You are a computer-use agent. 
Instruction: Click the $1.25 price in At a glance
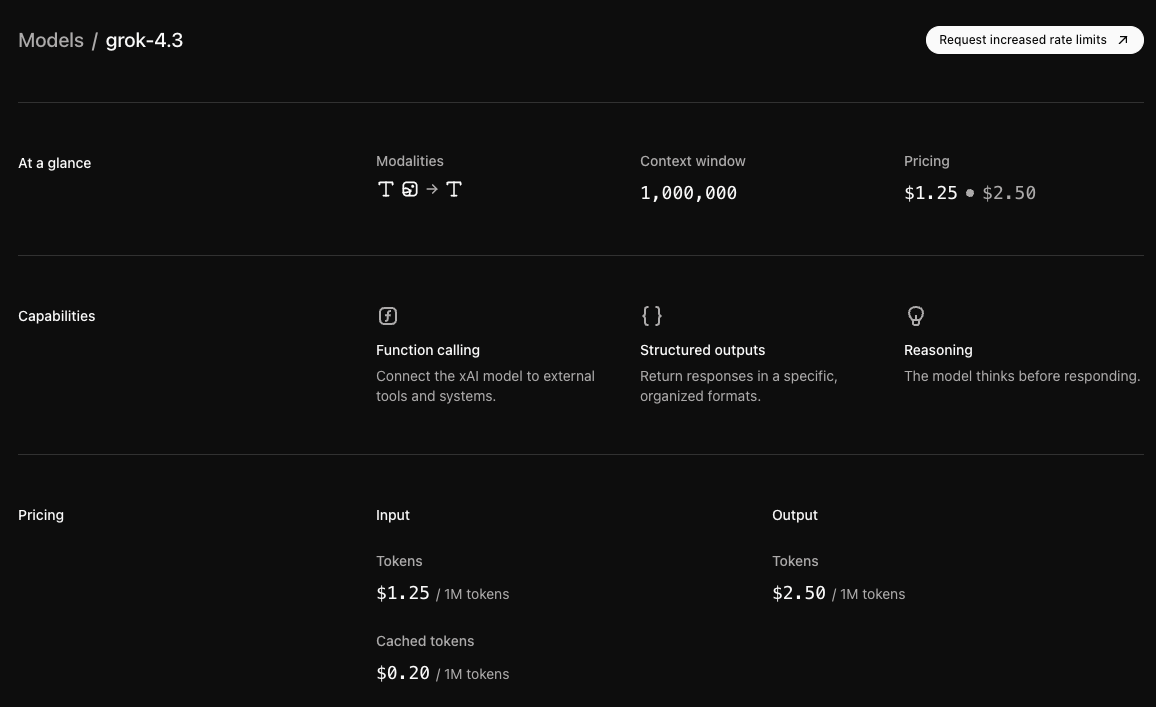click(x=930, y=193)
